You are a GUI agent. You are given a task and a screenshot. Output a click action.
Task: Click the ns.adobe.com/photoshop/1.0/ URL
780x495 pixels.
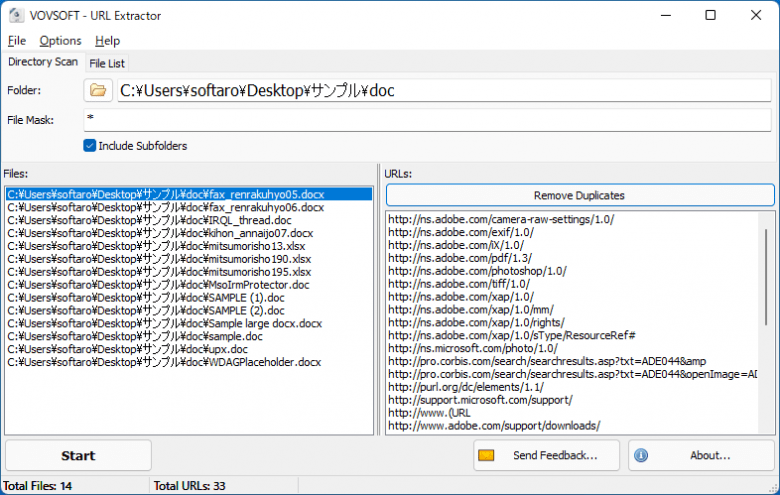click(477, 271)
